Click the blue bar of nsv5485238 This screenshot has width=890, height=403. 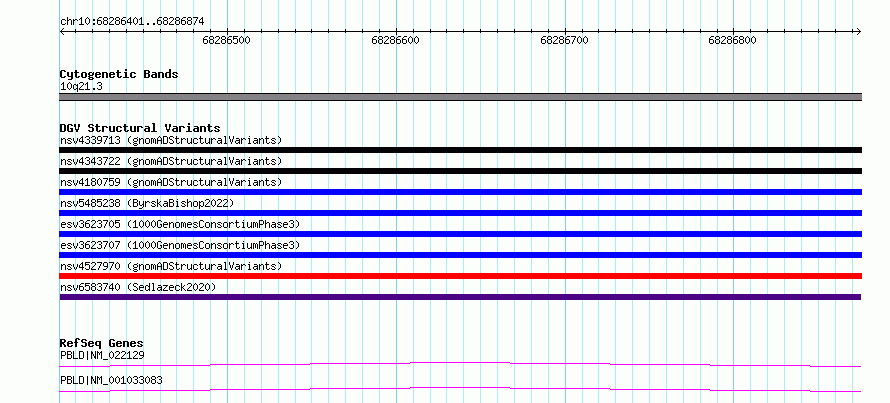point(460,213)
